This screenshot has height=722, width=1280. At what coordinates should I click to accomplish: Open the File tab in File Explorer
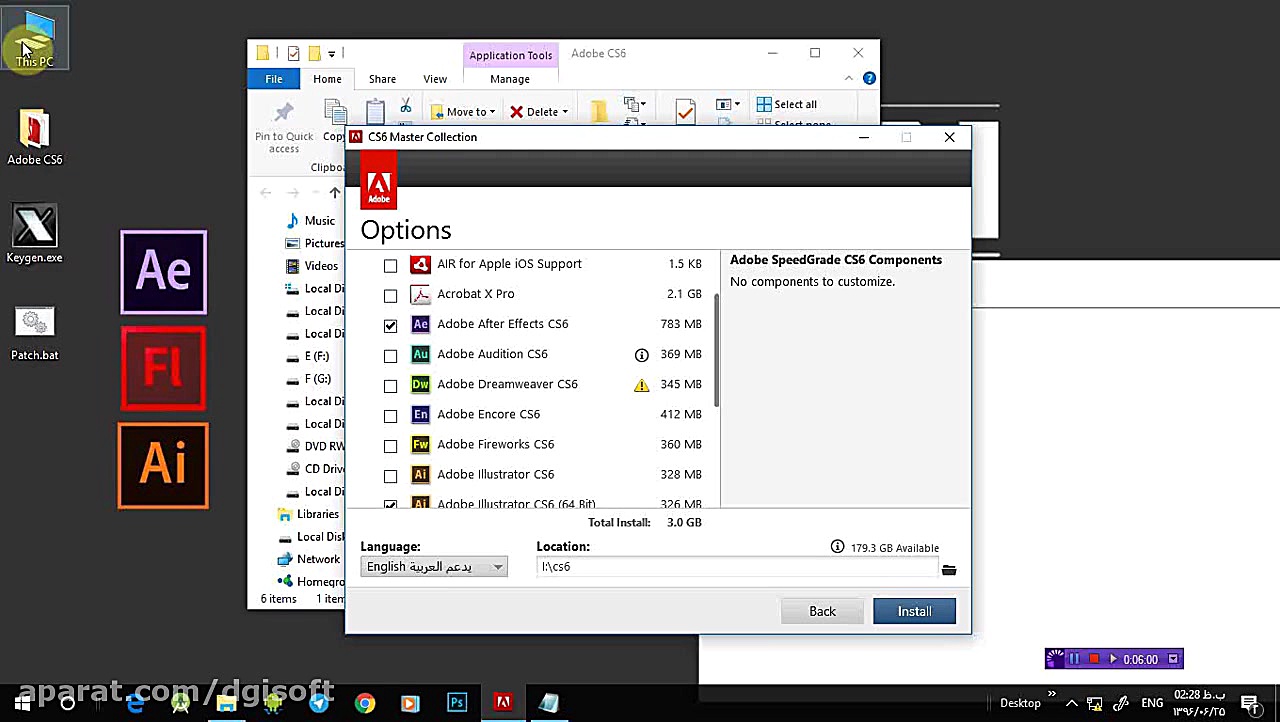(x=274, y=79)
